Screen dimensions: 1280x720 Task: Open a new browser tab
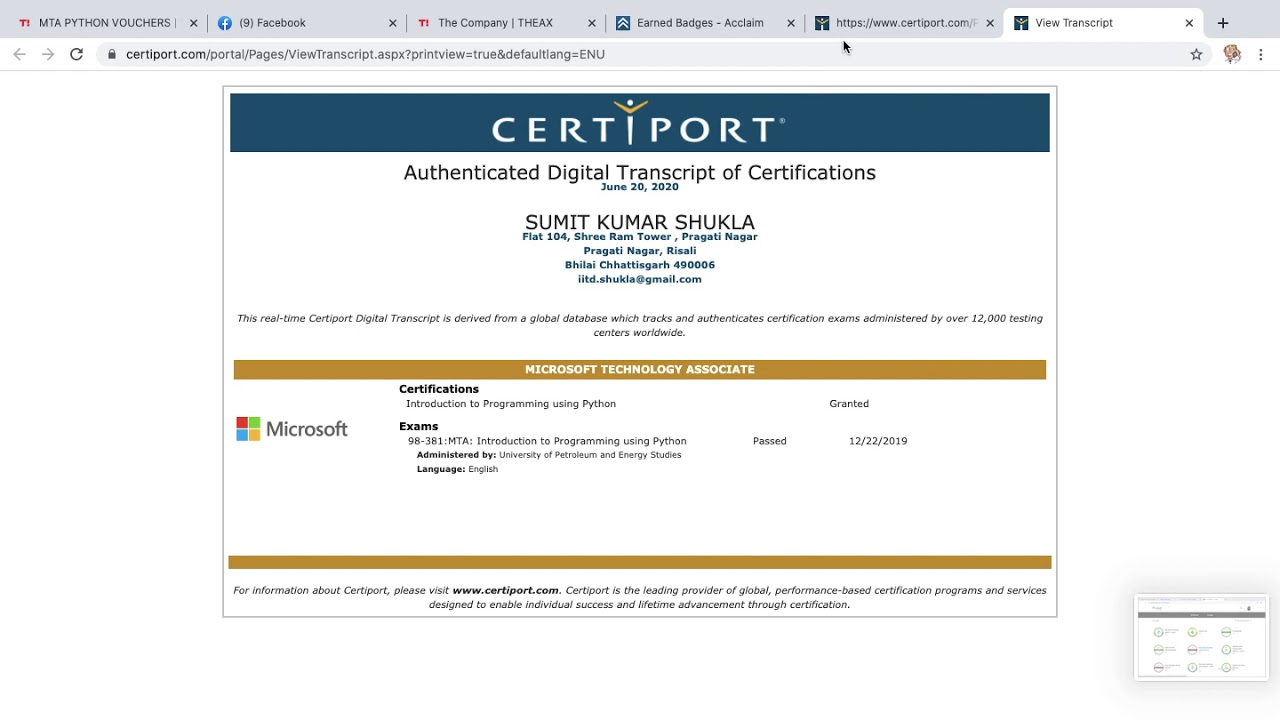1223,22
